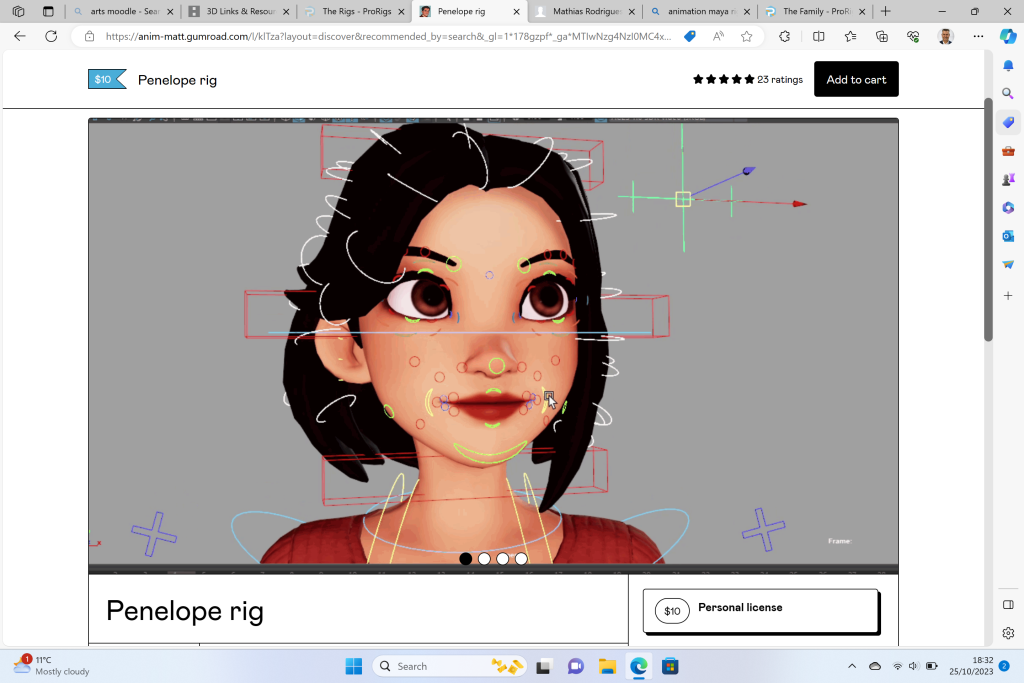1024x683 pixels.
Task: Select the fourth image carousel dot
Action: 521,559
